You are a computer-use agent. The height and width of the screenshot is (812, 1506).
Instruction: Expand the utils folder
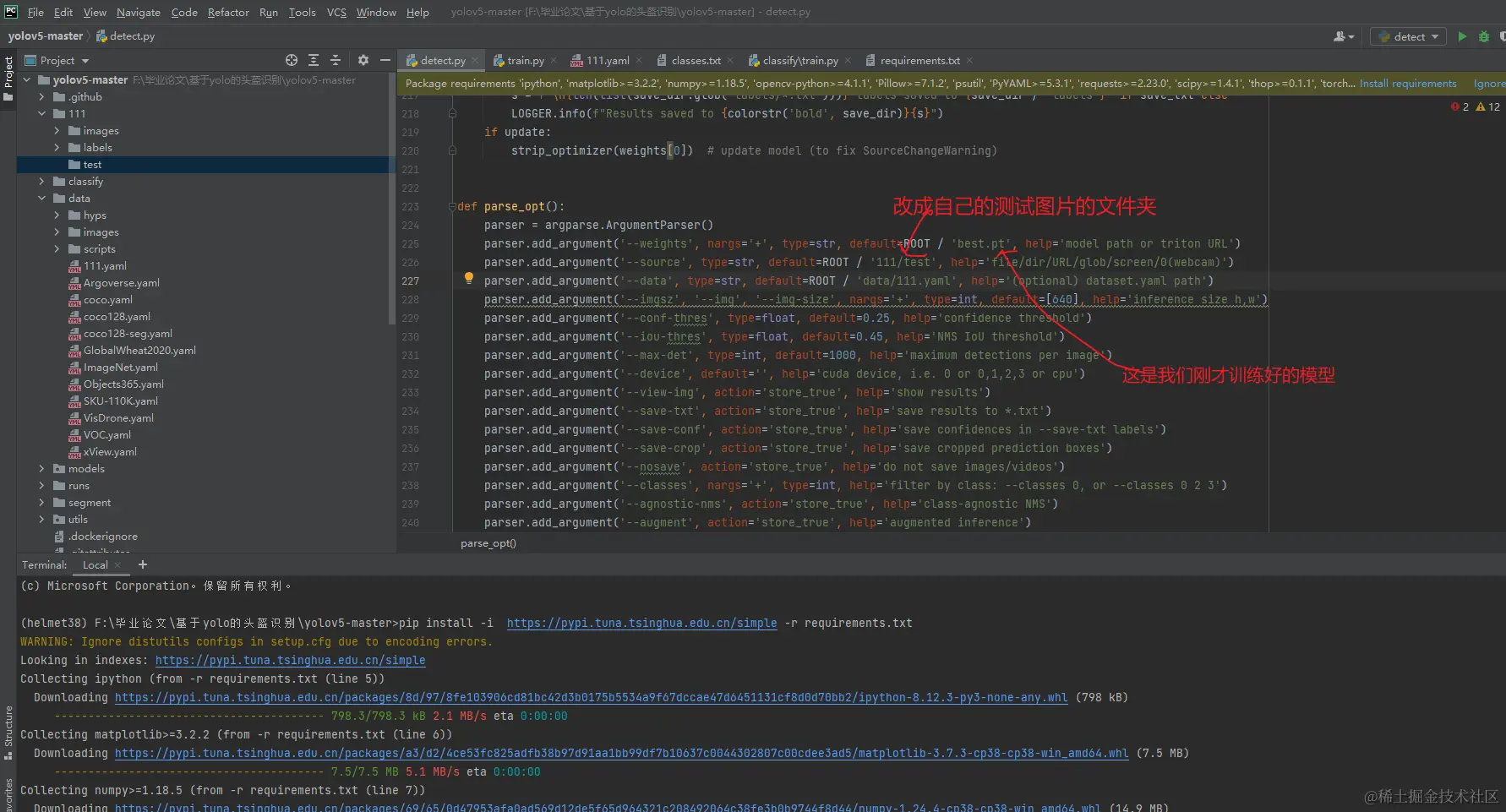point(42,520)
